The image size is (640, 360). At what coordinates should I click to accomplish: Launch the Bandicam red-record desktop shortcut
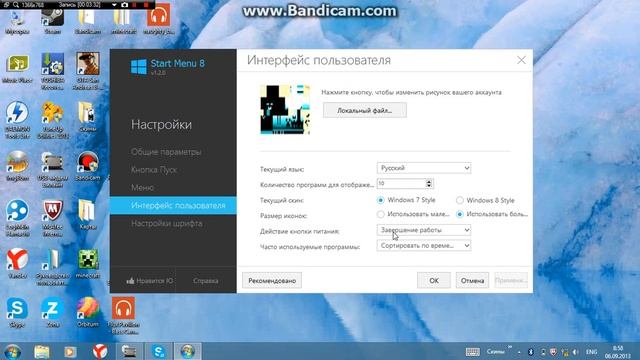tap(88, 165)
